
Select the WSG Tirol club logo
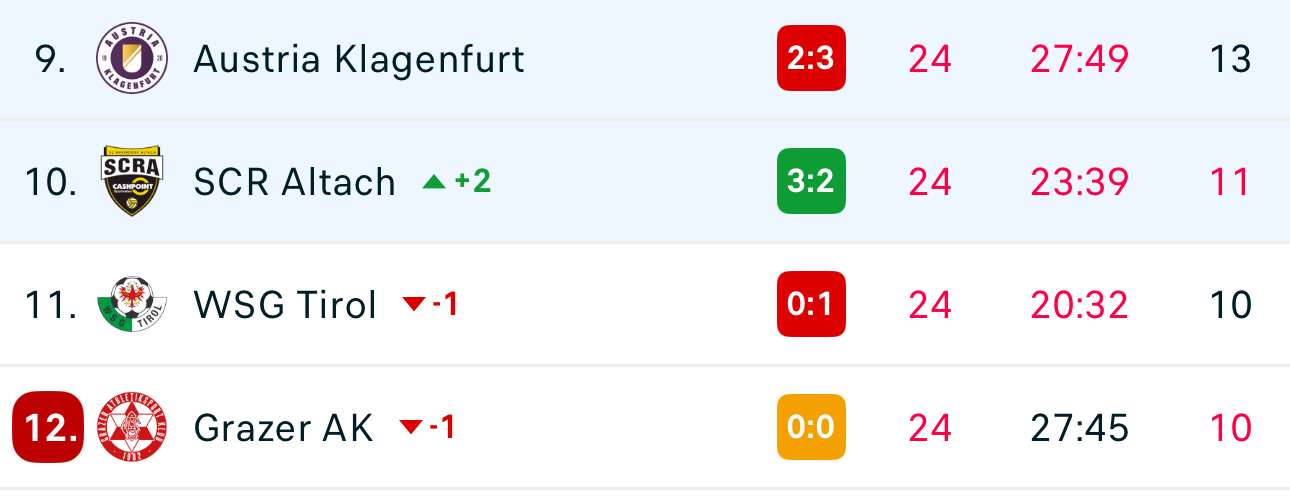click(x=132, y=304)
